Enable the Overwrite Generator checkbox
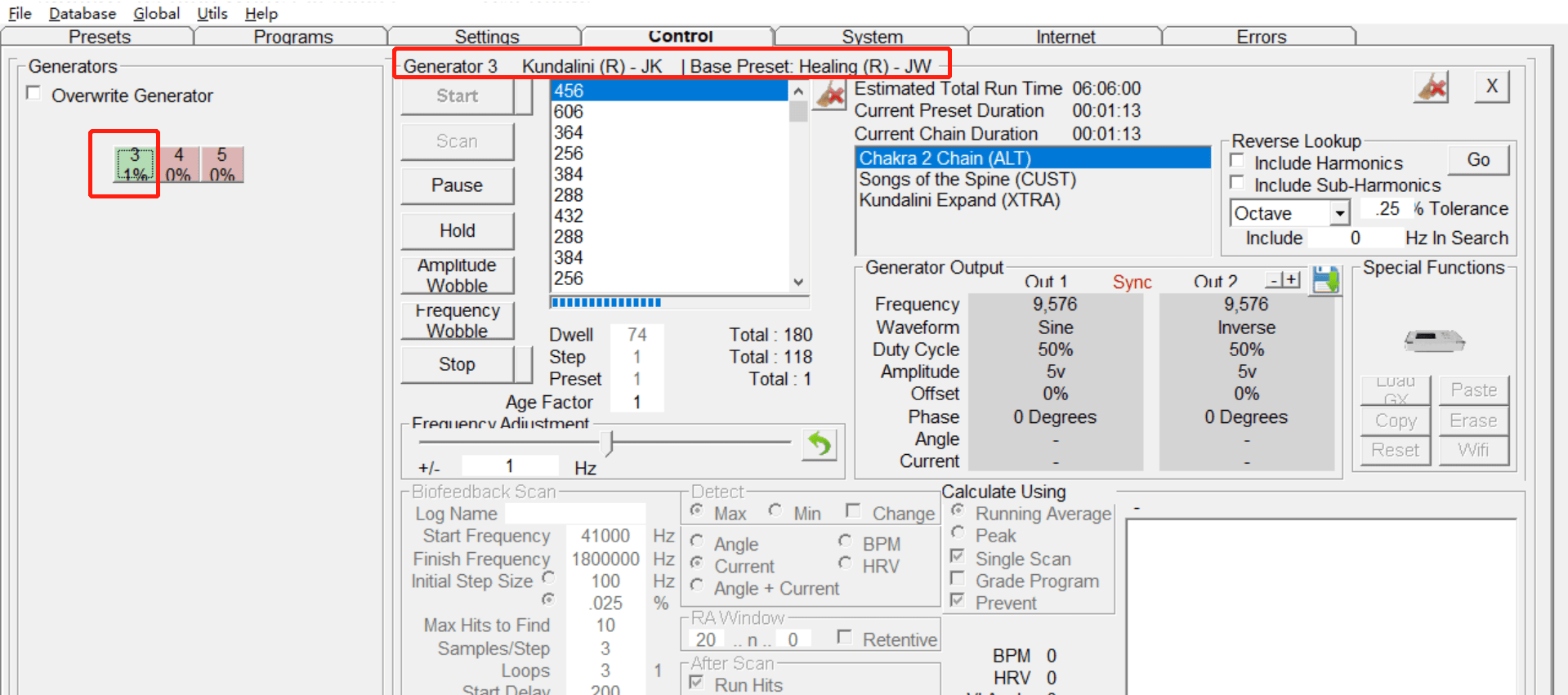The width and height of the screenshot is (1568, 695). pyautogui.click(x=34, y=94)
